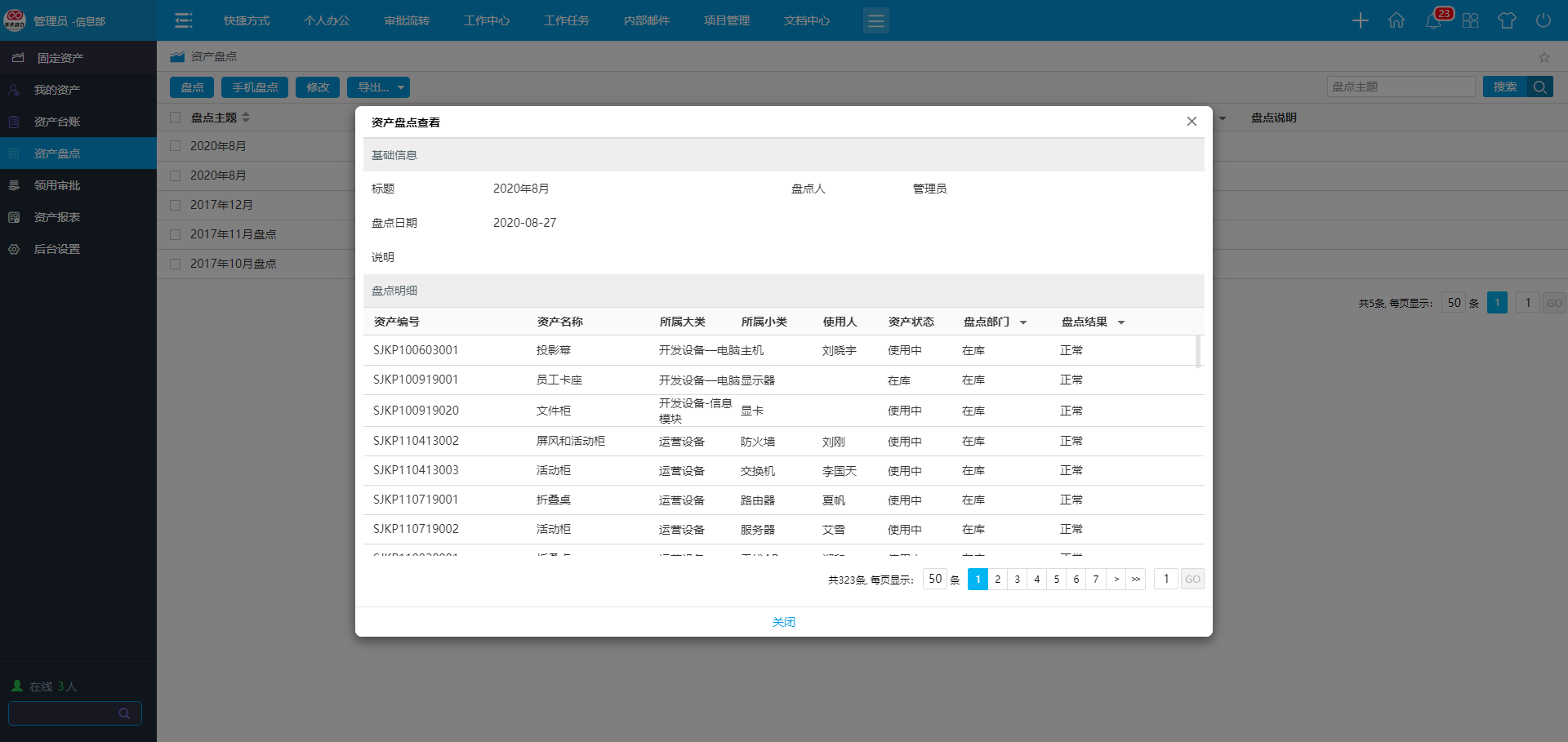Open the 审批流转 top menu
Viewport: 1568px width, 742px height.
click(x=407, y=20)
